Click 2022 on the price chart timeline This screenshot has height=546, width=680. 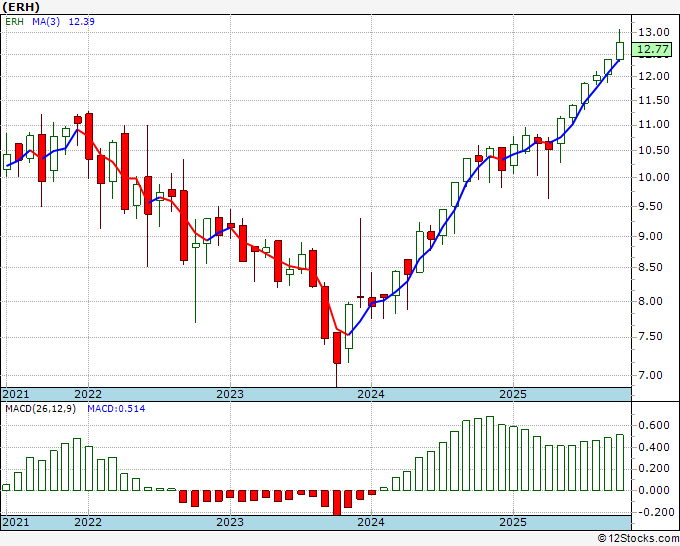point(88,394)
